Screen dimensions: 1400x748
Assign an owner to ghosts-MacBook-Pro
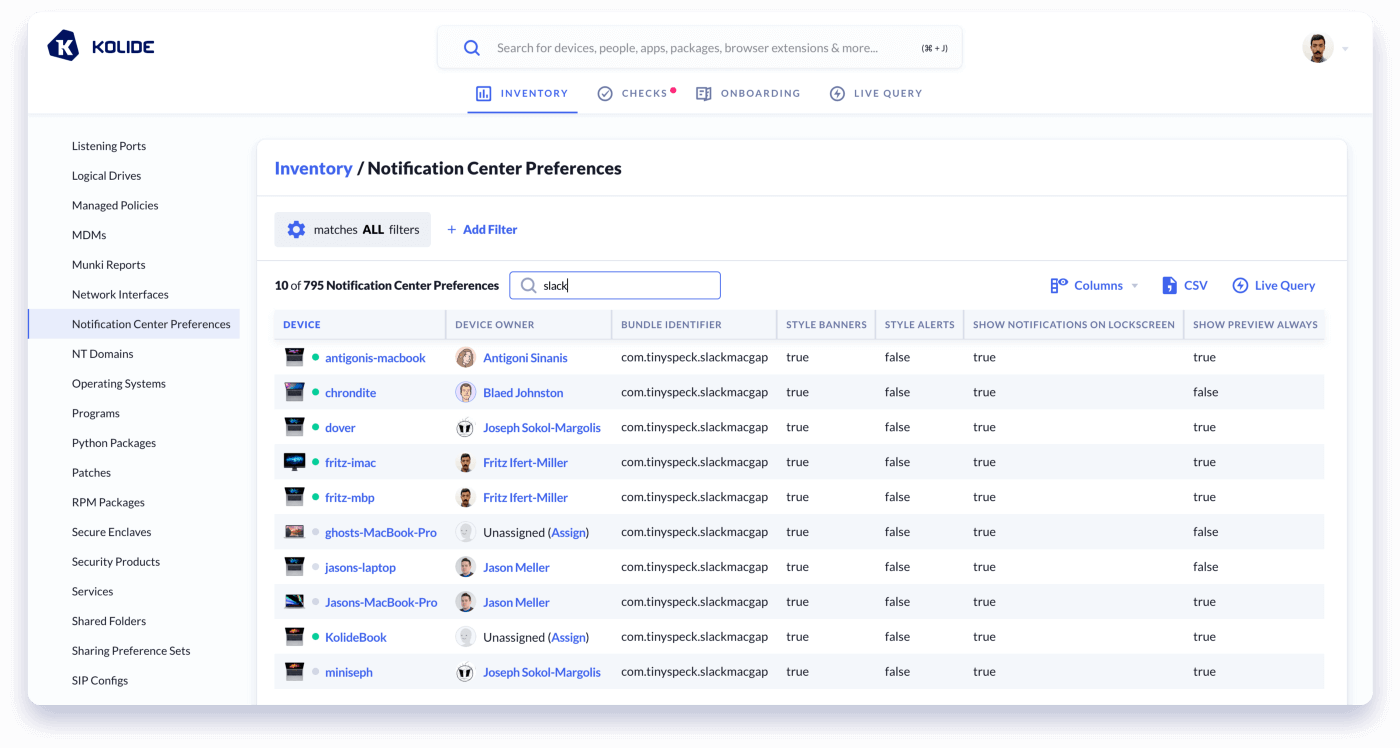(568, 533)
